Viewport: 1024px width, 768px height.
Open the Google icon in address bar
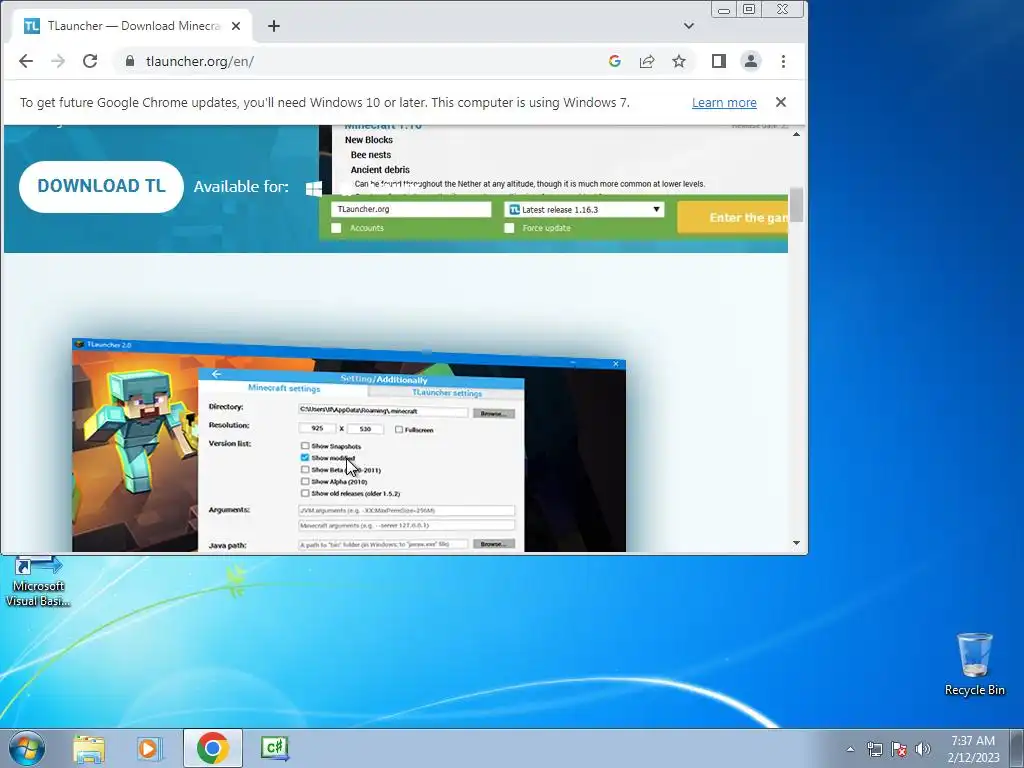pos(615,61)
